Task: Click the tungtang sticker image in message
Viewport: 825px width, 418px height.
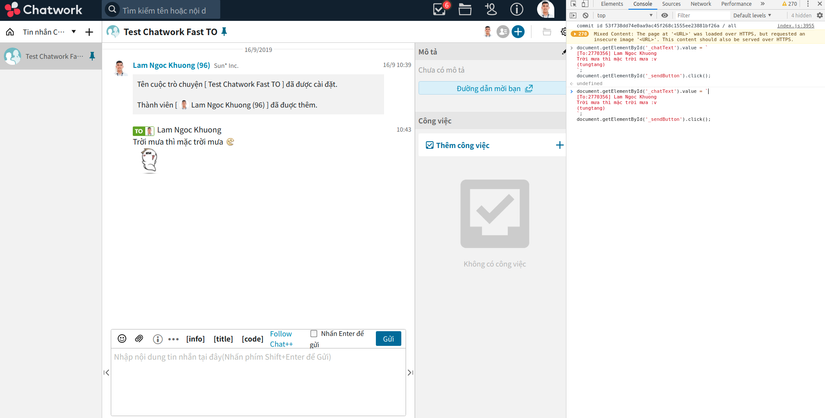Action: [149, 161]
